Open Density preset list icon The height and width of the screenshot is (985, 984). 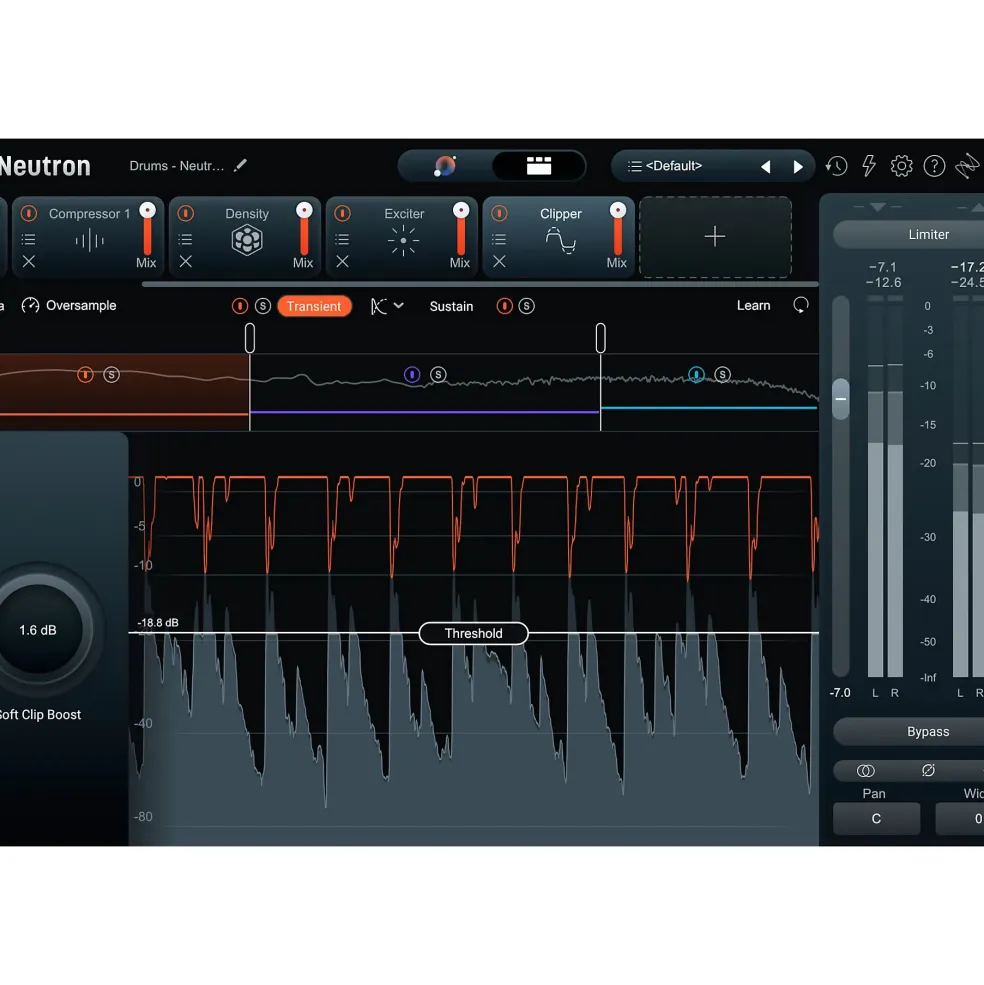[185, 239]
